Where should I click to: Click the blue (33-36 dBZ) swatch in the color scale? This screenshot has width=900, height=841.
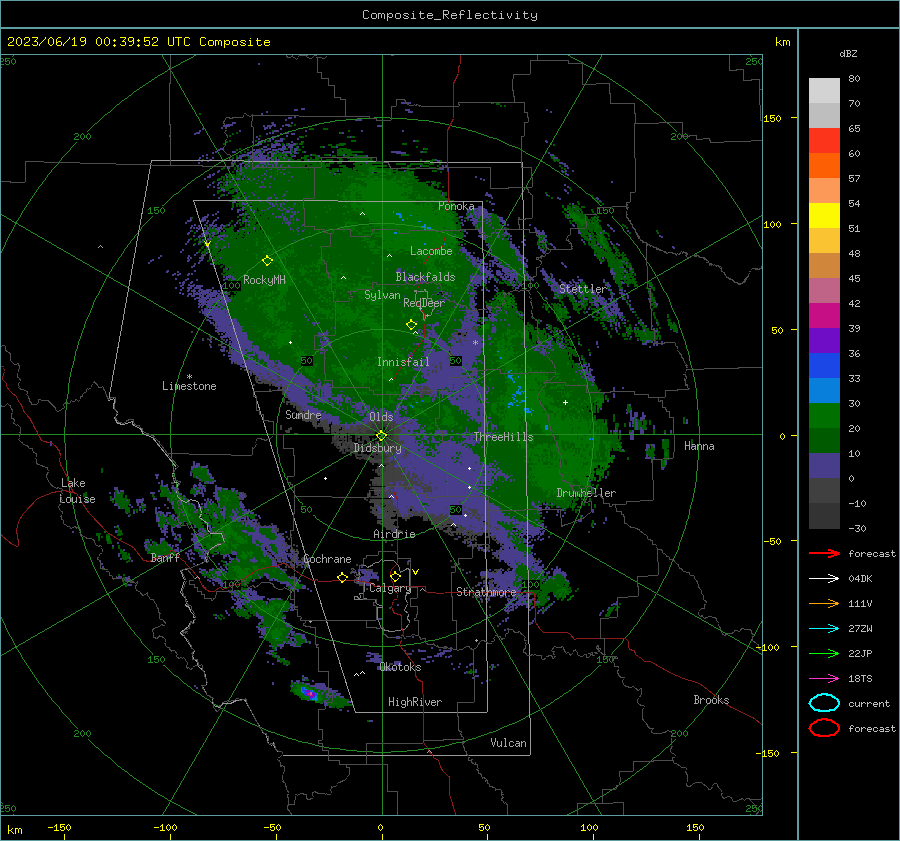pyautogui.click(x=824, y=366)
